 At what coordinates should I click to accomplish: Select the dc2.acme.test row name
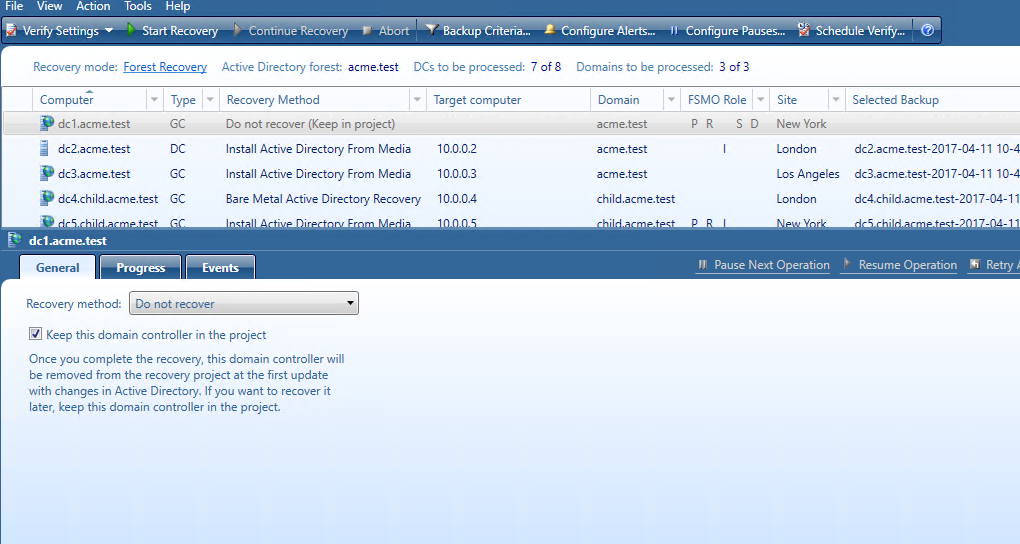point(94,148)
